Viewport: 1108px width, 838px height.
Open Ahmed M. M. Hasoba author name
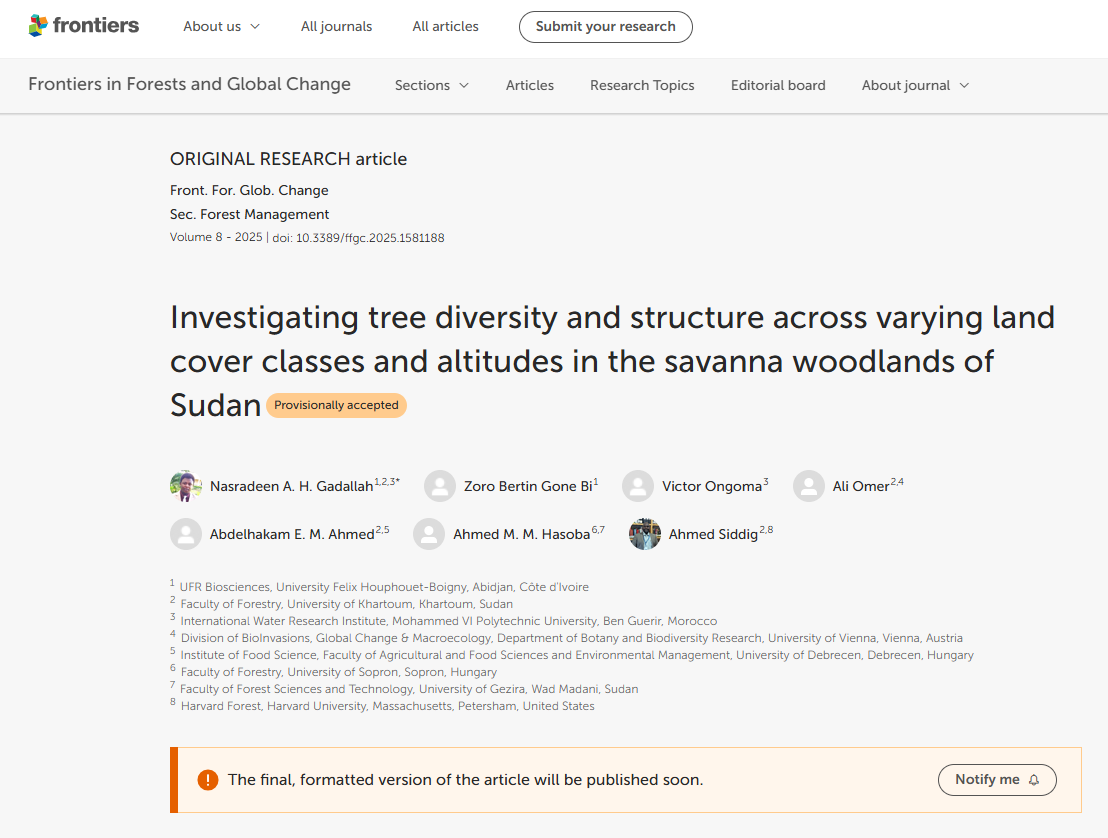521,534
